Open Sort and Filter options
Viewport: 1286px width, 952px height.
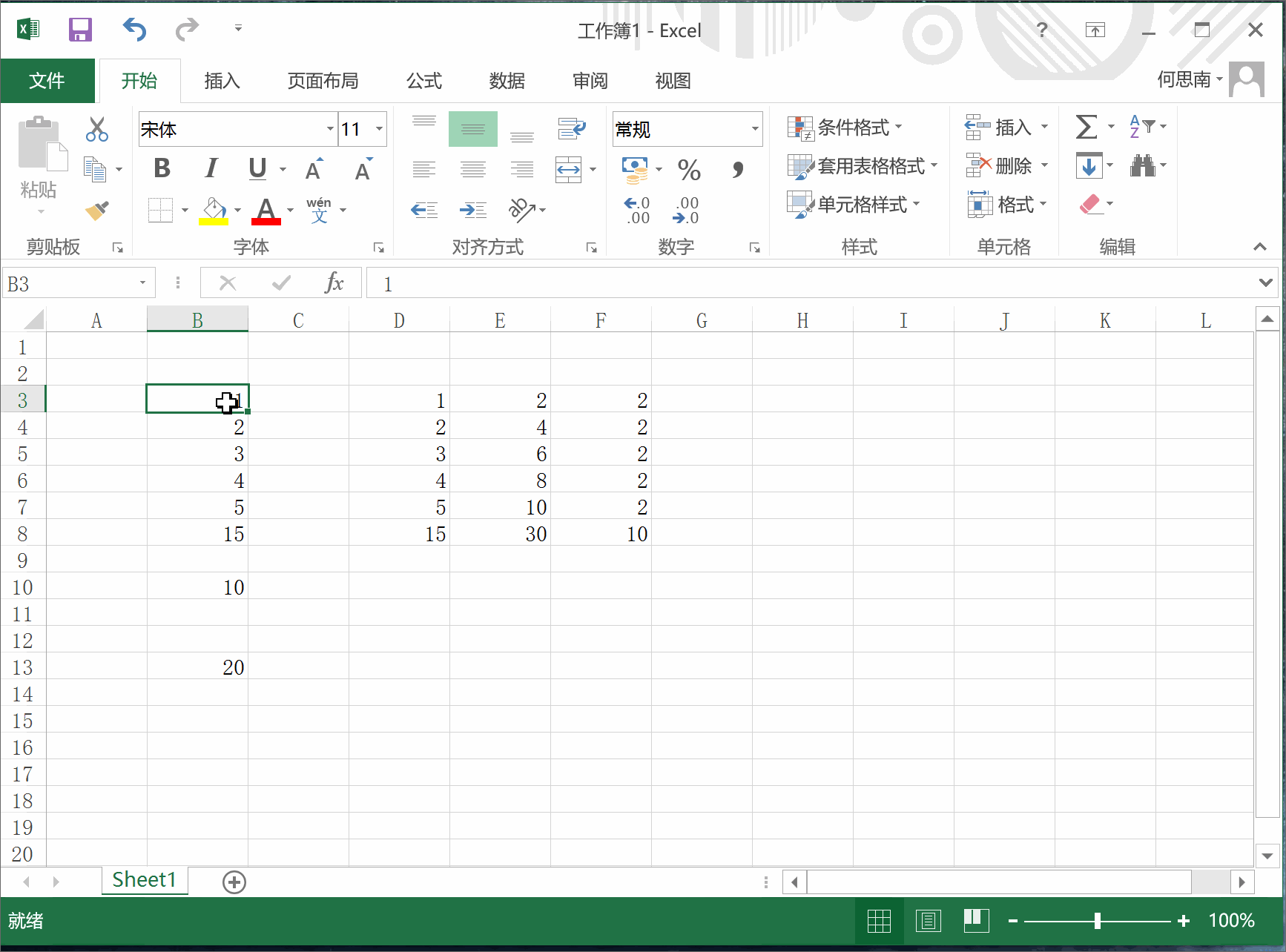pyautogui.click(x=1141, y=127)
